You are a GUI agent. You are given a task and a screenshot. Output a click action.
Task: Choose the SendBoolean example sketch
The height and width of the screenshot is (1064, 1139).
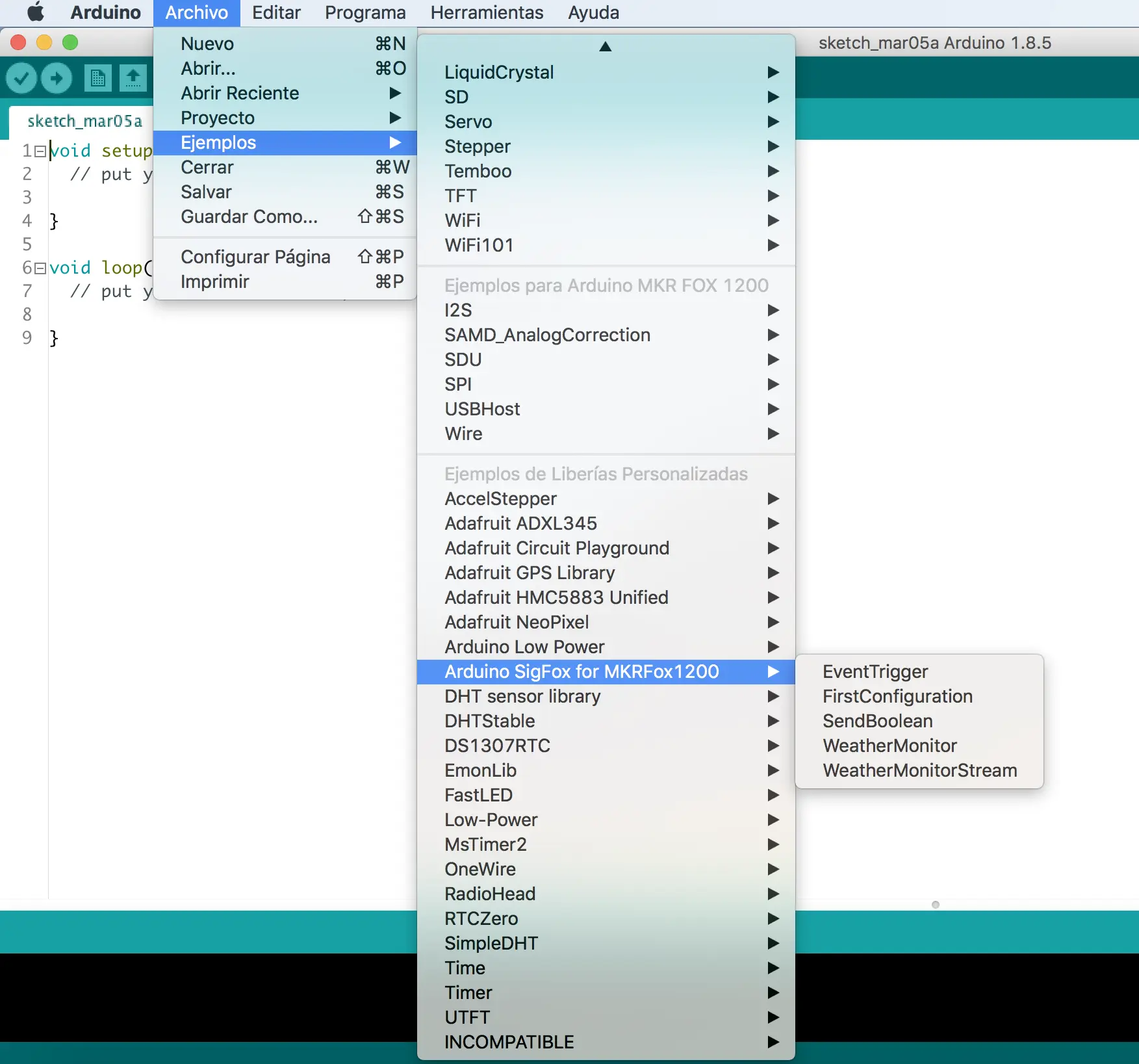(877, 721)
